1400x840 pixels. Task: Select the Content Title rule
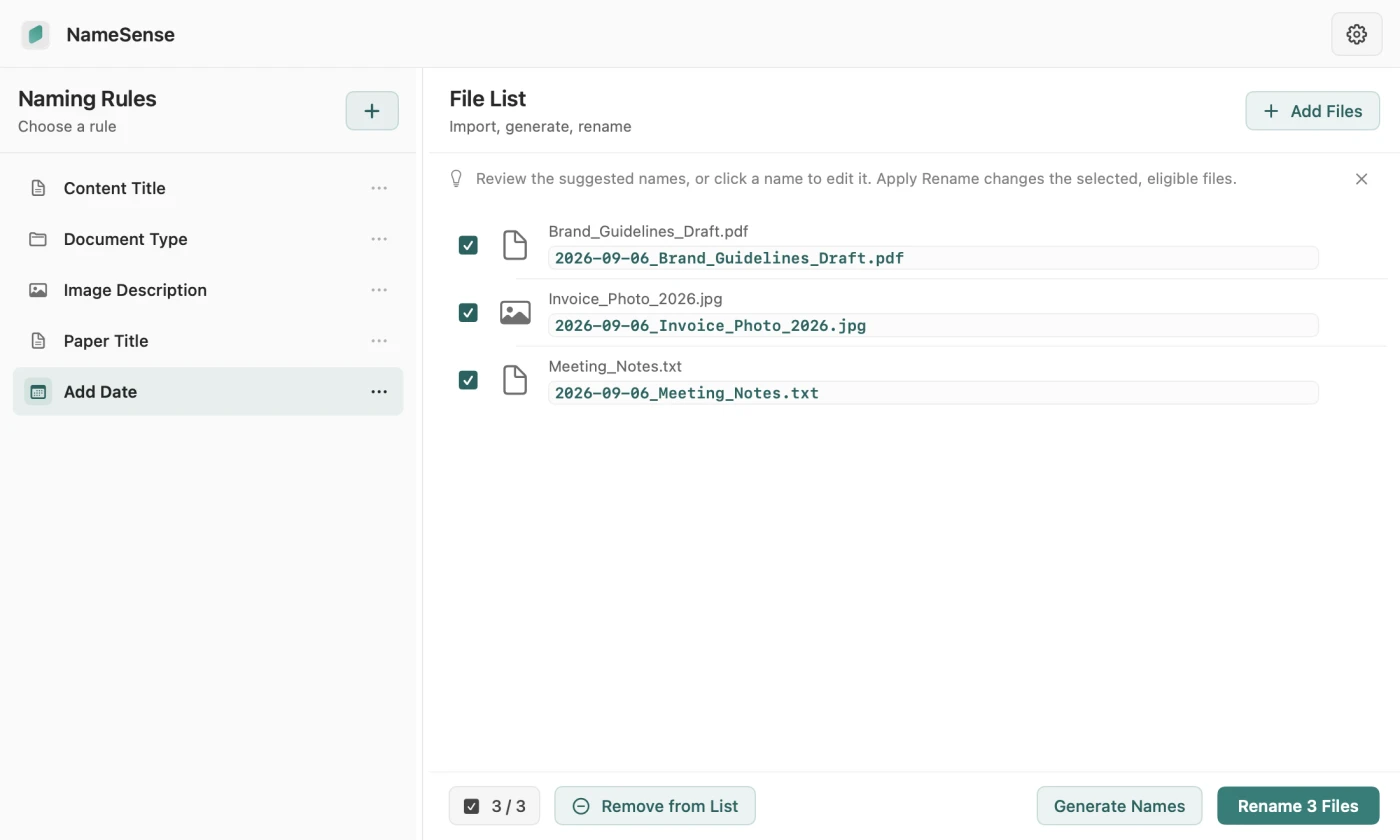(208, 188)
